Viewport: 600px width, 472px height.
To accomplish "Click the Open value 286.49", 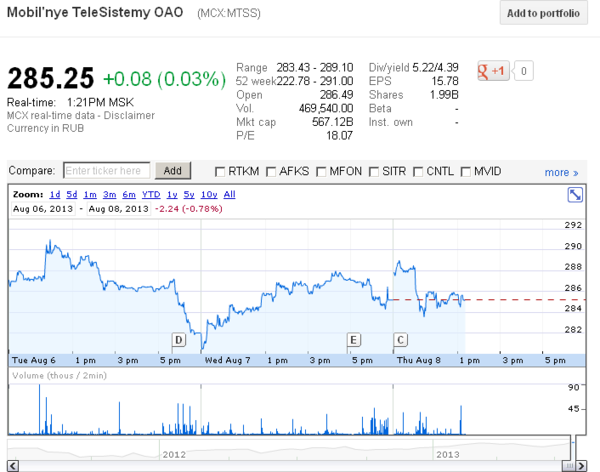I will point(336,95).
